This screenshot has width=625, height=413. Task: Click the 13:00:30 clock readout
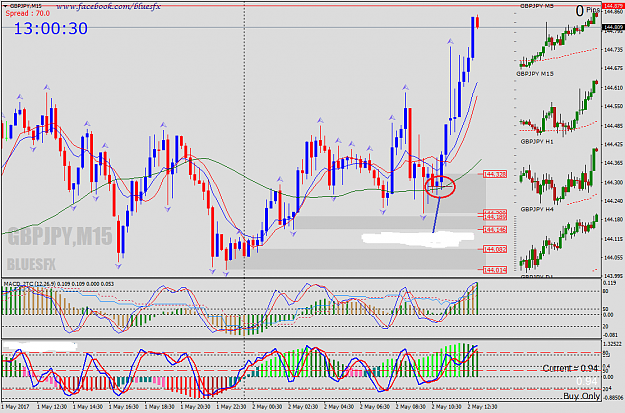51,28
